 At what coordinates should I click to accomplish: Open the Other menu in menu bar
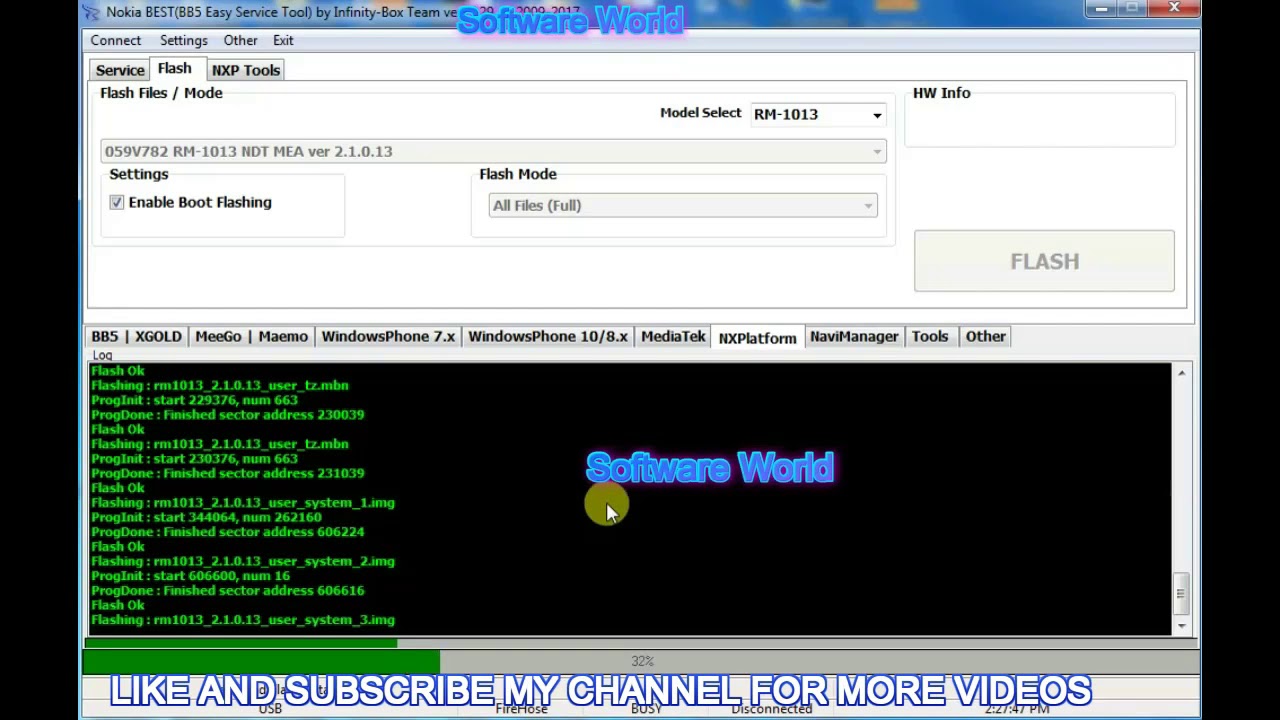(240, 40)
